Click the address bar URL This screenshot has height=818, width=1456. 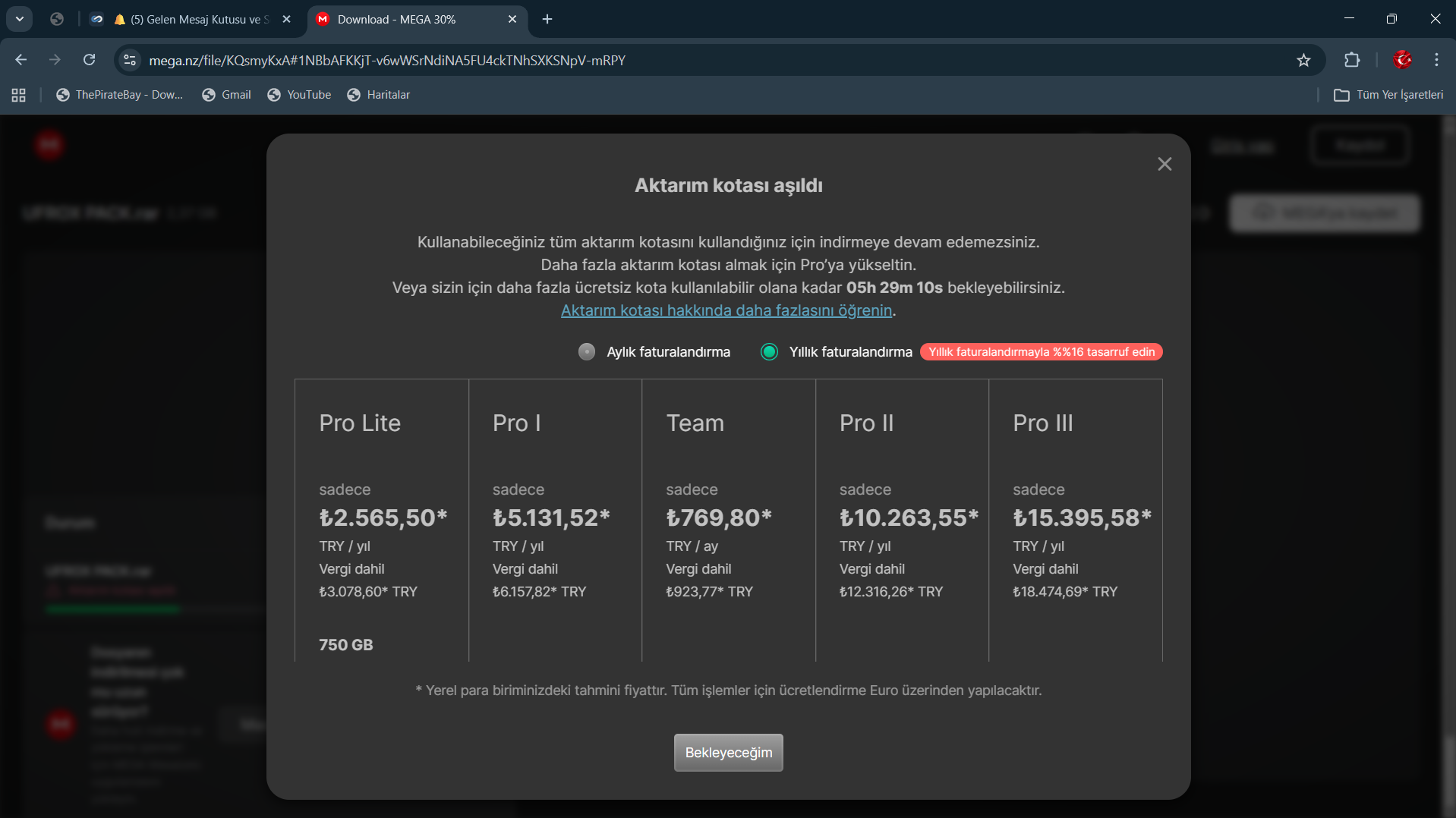[x=387, y=60]
